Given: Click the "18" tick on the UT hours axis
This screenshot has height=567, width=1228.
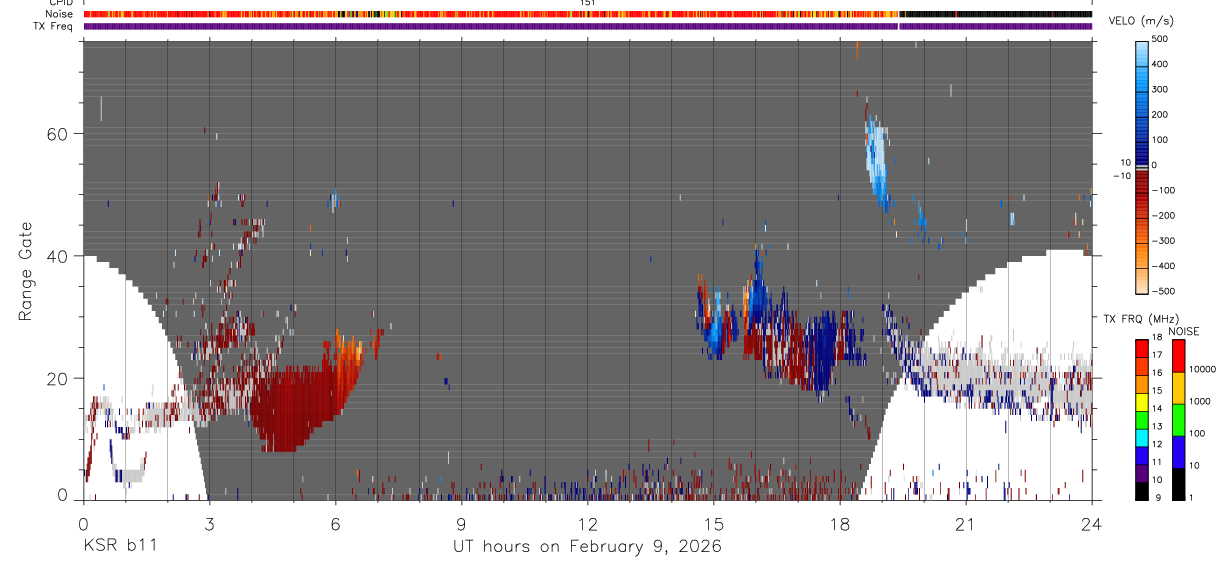Looking at the screenshot, I should (x=840, y=524).
